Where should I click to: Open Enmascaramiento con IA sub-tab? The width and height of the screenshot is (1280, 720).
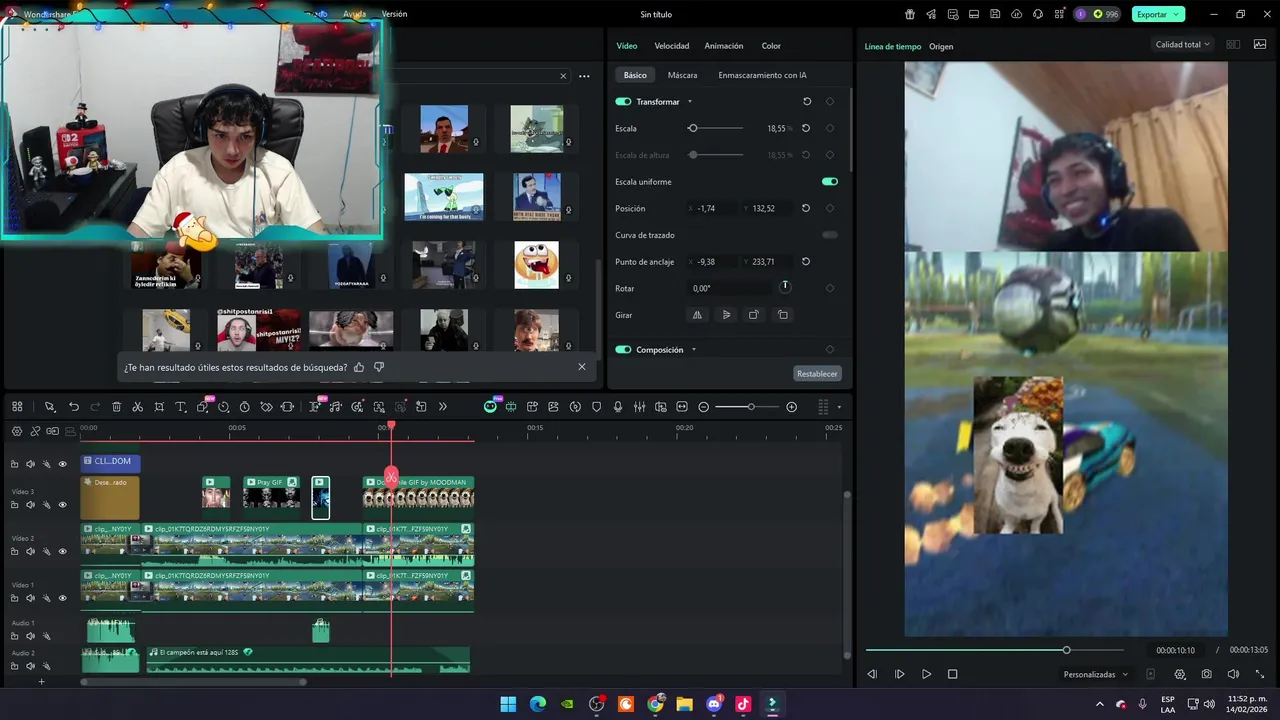coord(762,75)
